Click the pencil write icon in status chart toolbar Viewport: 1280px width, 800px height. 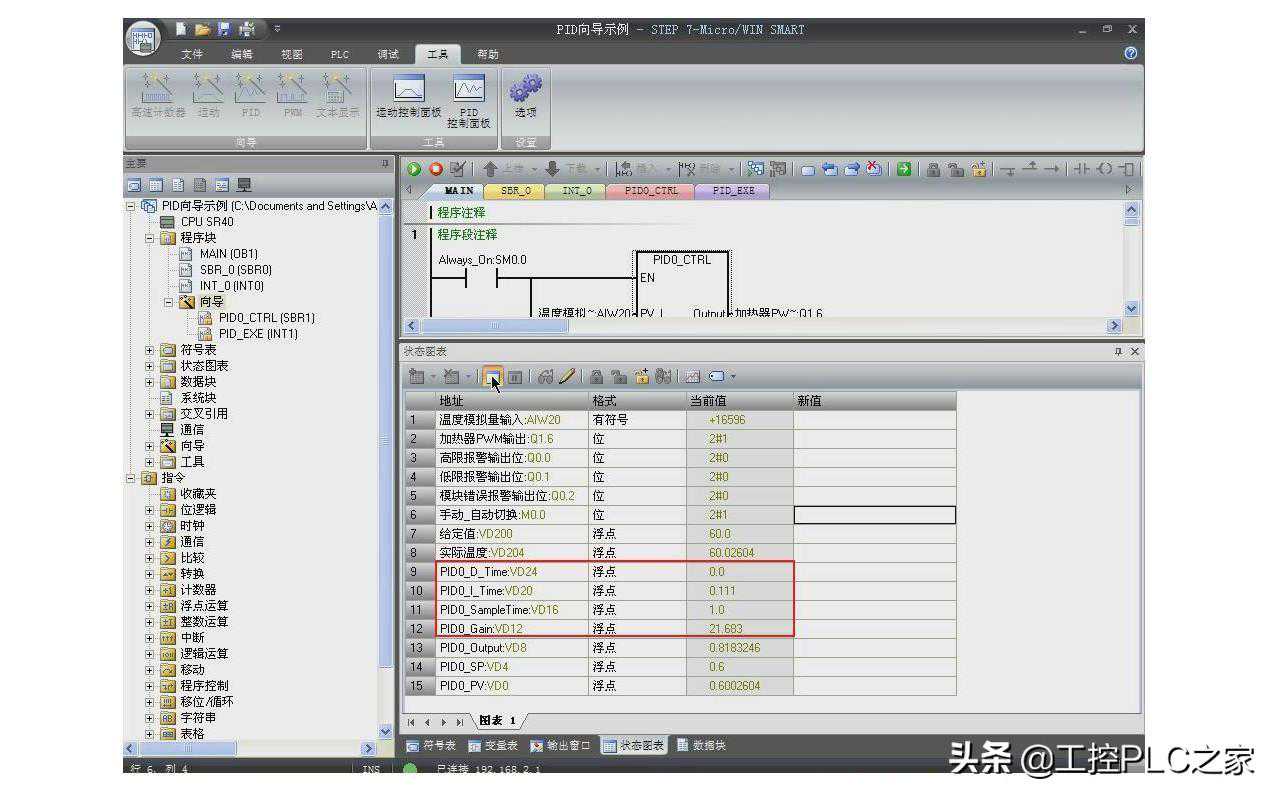567,377
